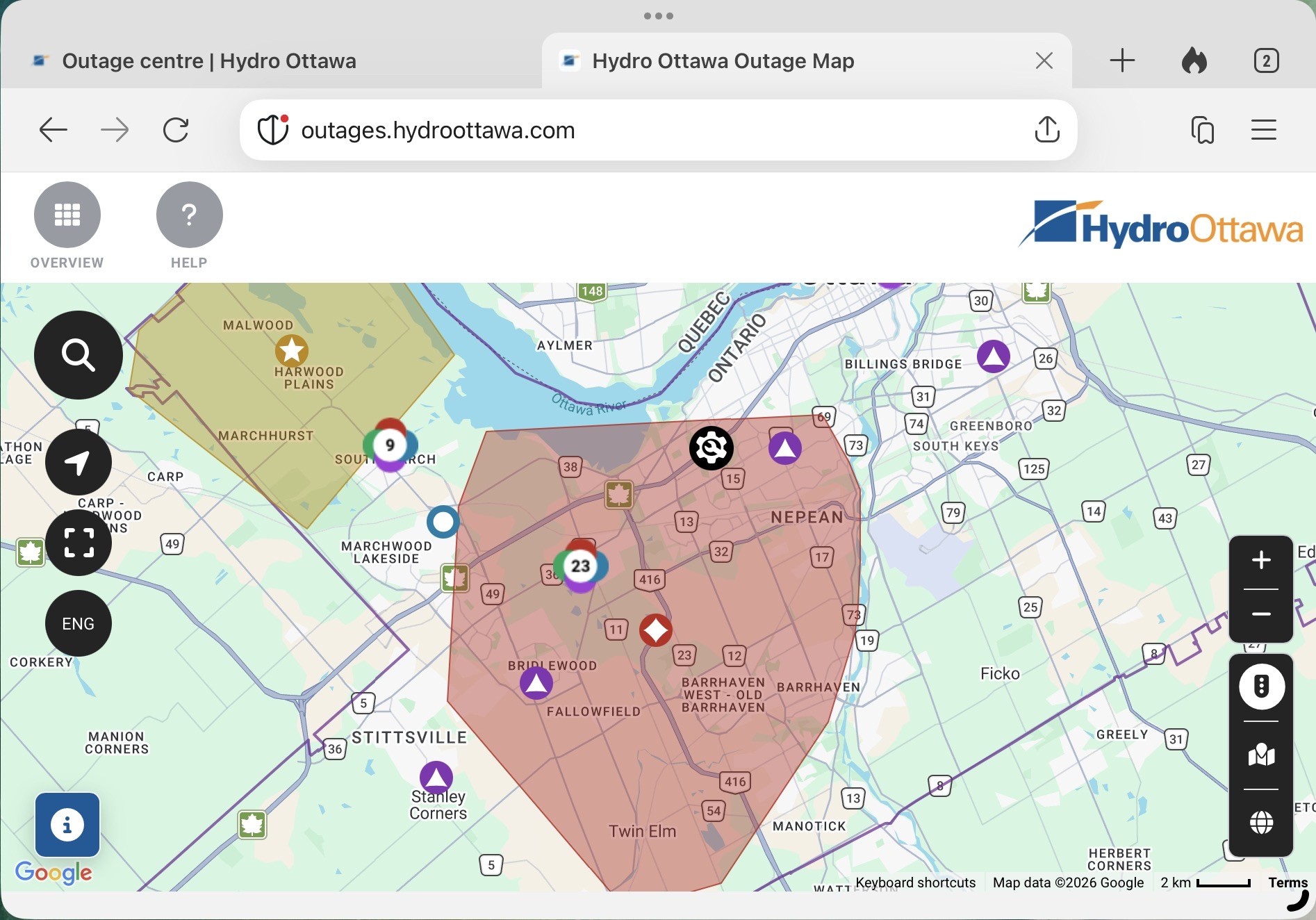Click the cluster marker showing 23 outages
The height and width of the screenshot is (920, 1316).
point(581,566)
